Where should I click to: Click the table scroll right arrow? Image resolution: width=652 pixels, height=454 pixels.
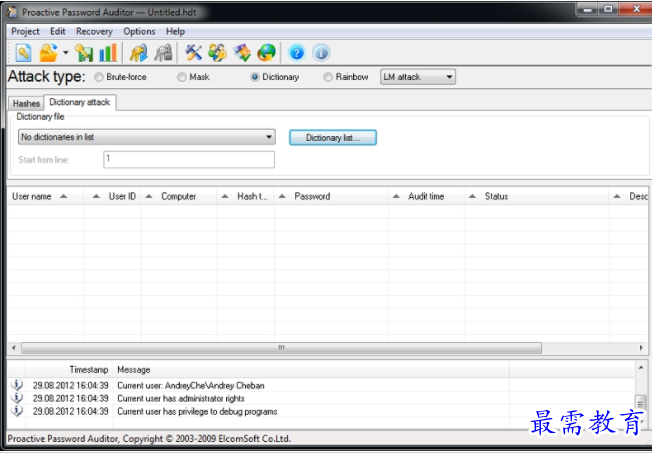pos(641,348)
